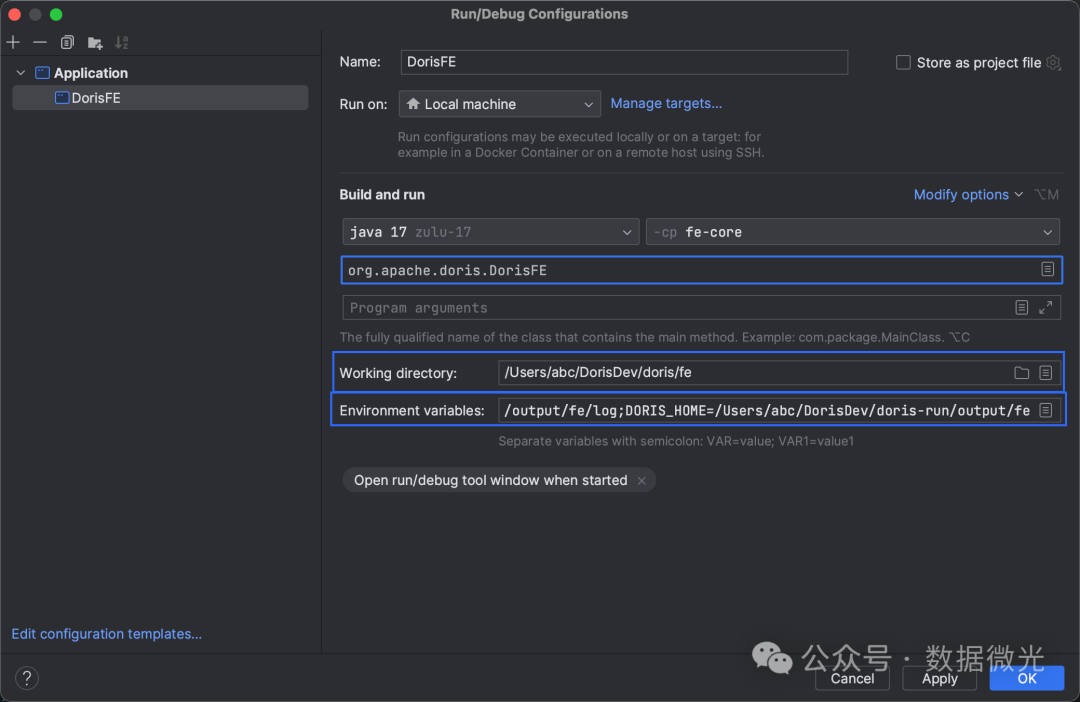Open the java 17 JDK dropdown
The height and width of the screenshot is (702, 1080).
point(490,232)
